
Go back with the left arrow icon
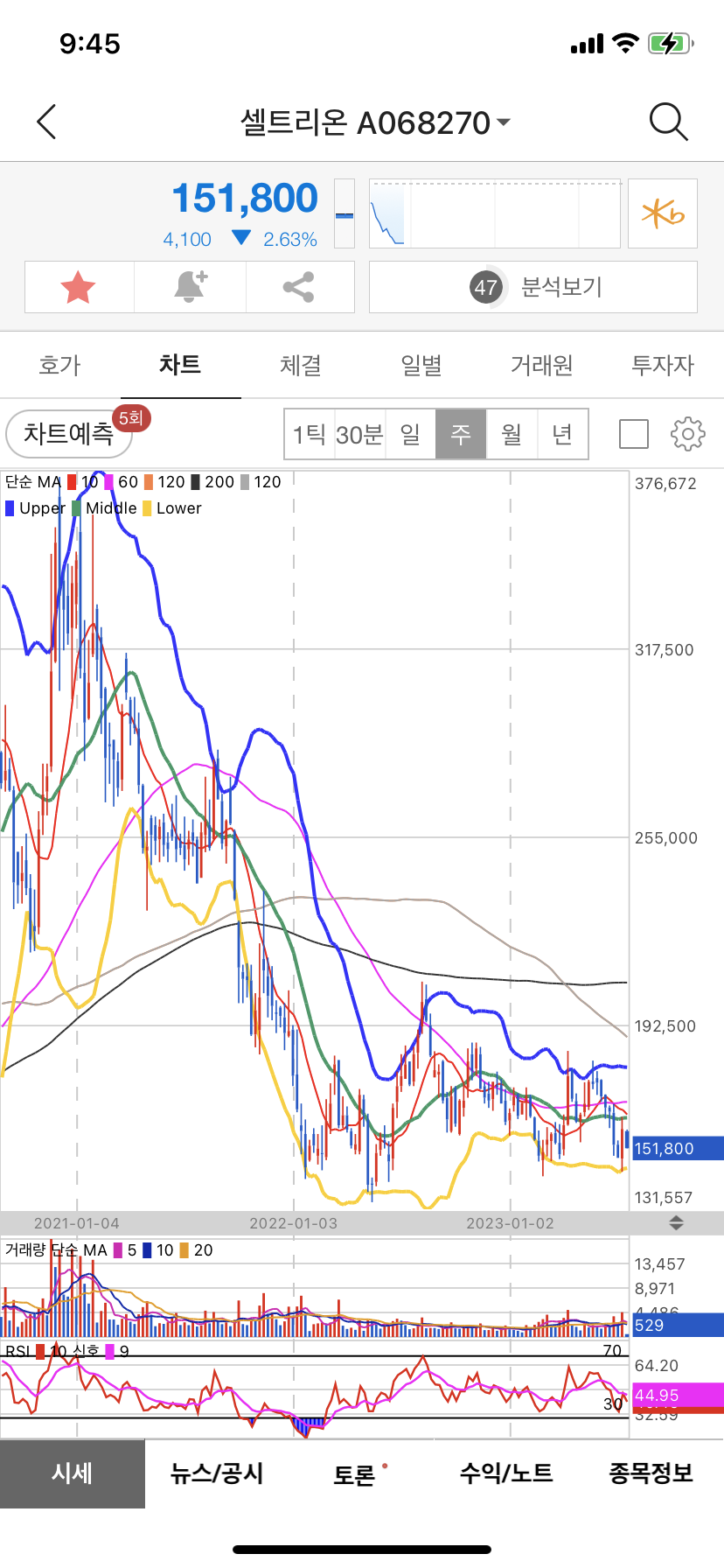click(x=47, y=122)
